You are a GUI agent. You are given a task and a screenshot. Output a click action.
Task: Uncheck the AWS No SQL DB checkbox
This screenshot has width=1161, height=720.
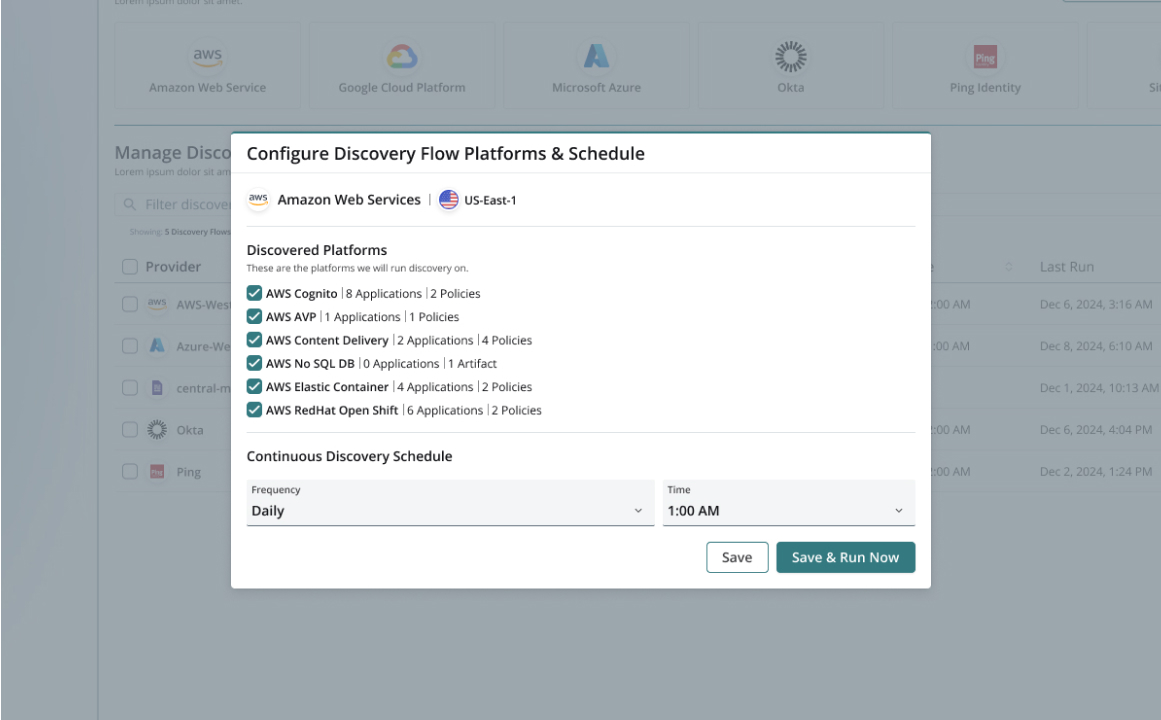tap(254, 363)
